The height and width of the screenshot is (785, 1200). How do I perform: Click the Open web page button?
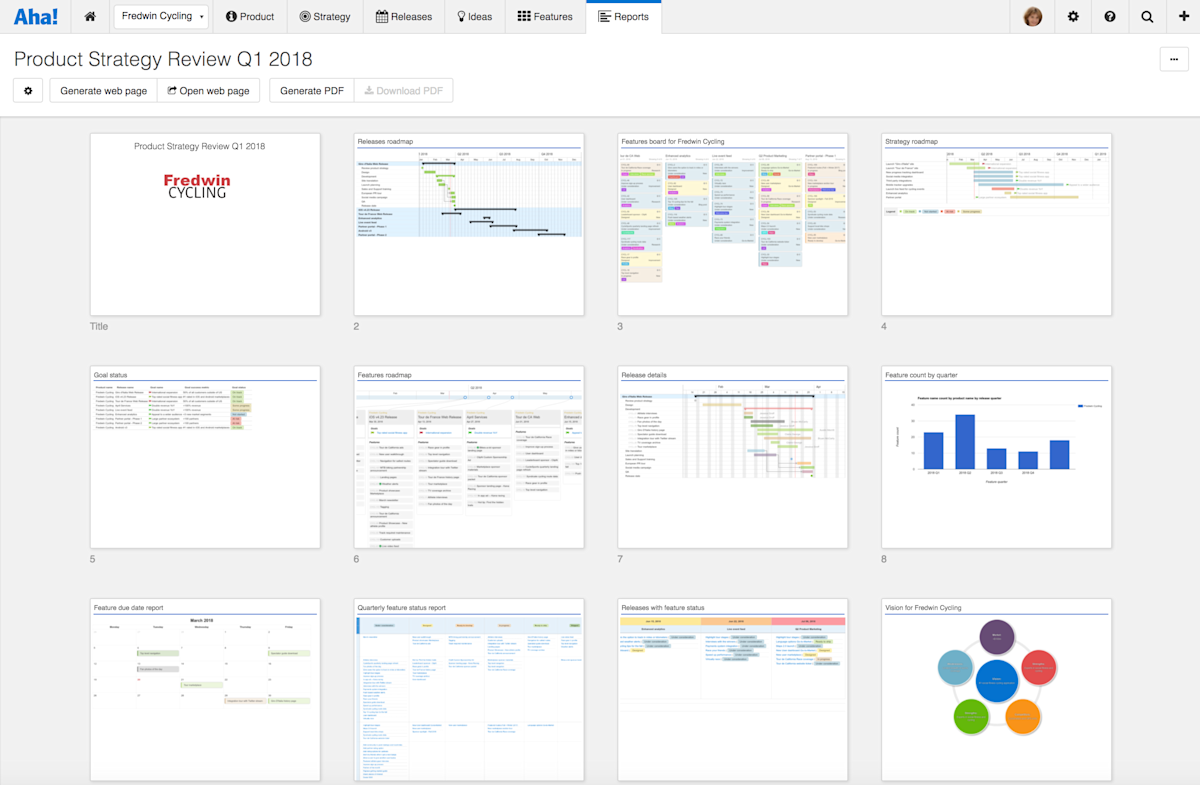click(x=208, y=90)
